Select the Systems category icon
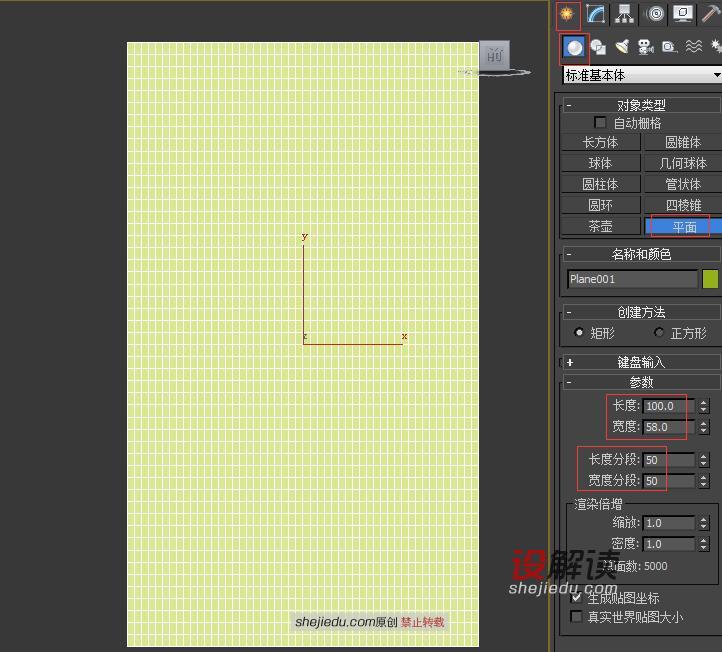 (716, 47)
